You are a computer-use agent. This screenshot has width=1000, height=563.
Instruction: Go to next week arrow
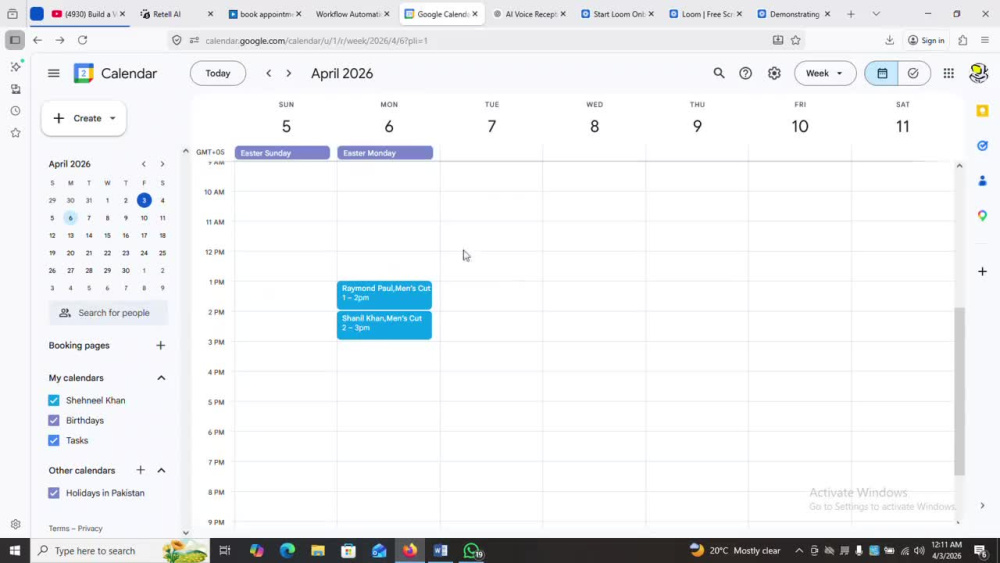tap(289, 73)
